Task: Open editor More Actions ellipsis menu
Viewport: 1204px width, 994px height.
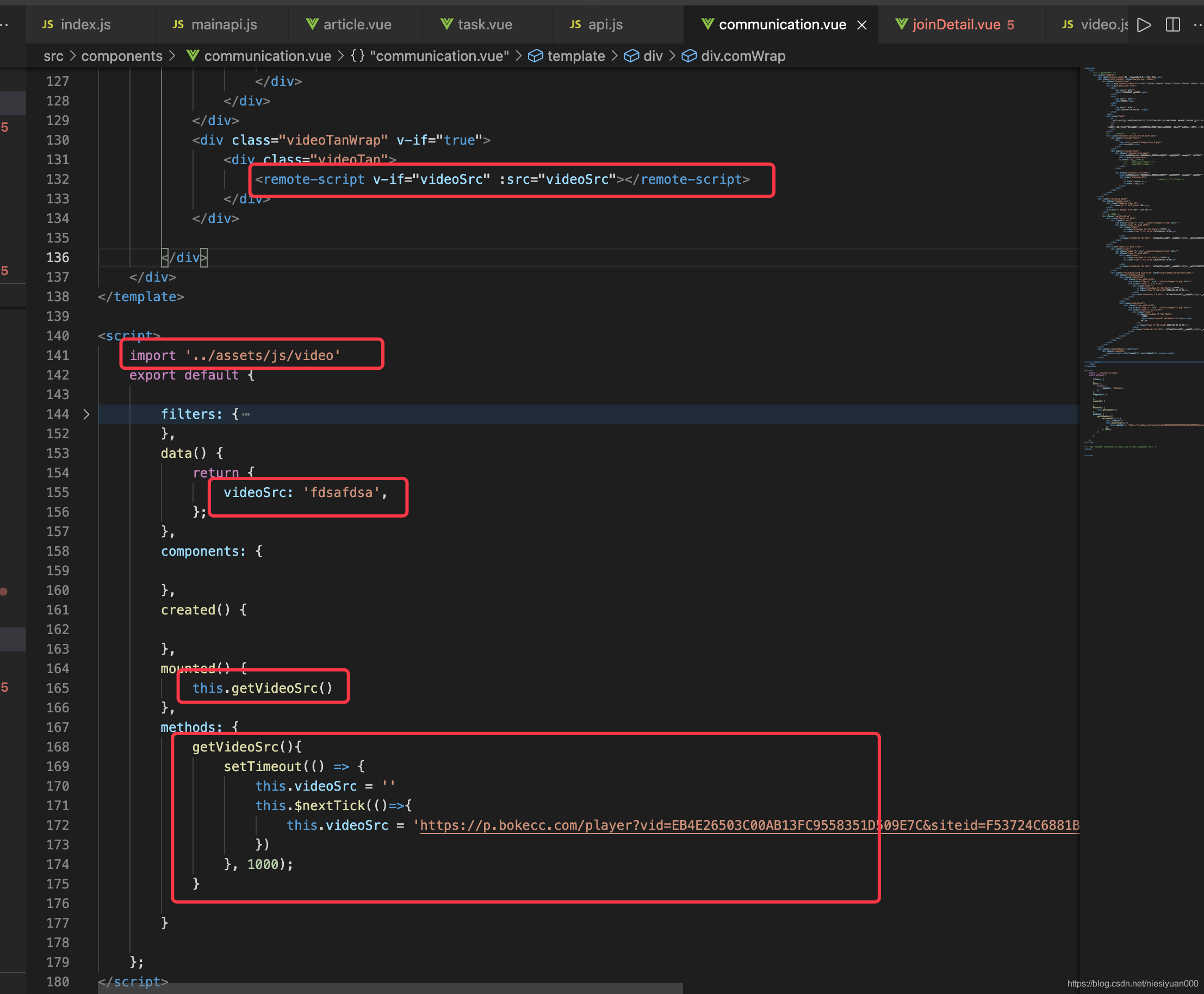Action: click(1197, 24)
